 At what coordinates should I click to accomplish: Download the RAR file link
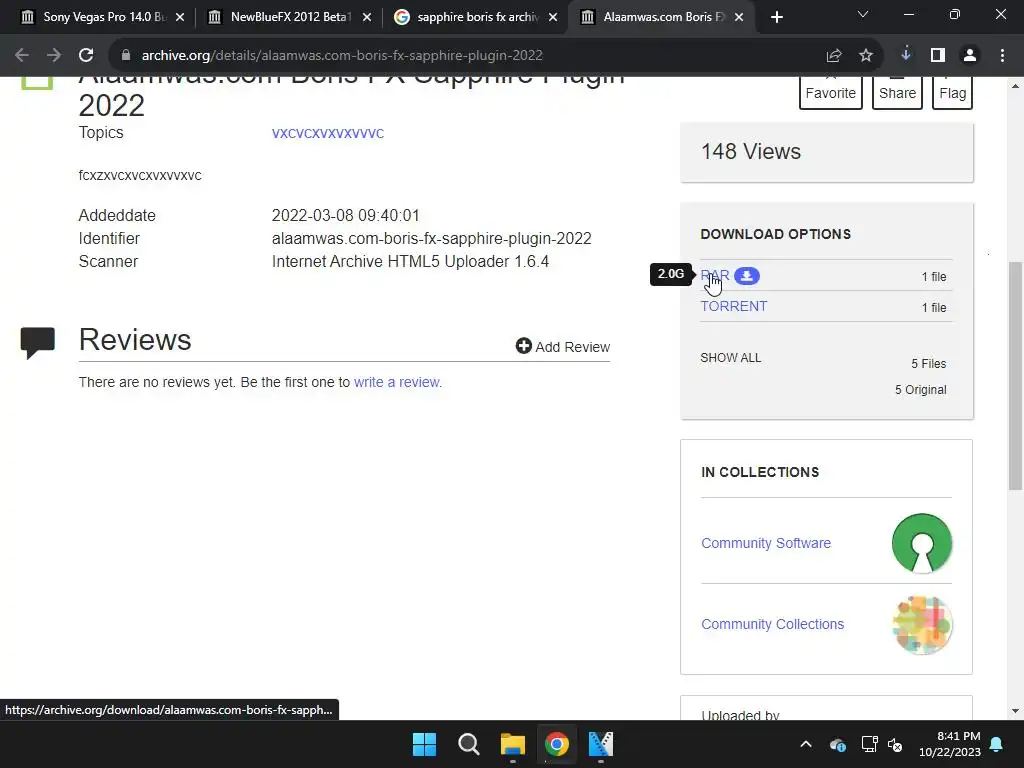(714, 276)
